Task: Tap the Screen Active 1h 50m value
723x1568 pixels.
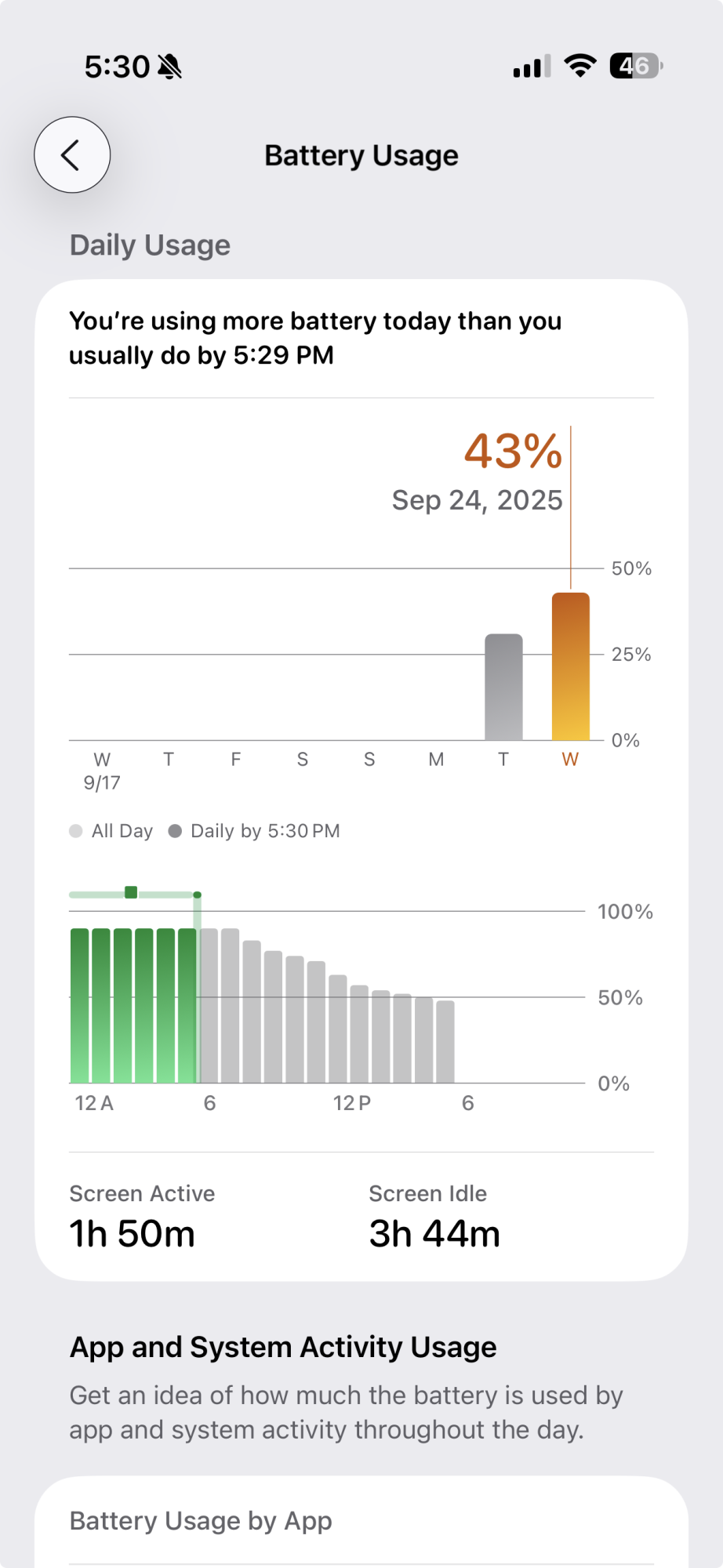Action: (x=132, y=1234)
